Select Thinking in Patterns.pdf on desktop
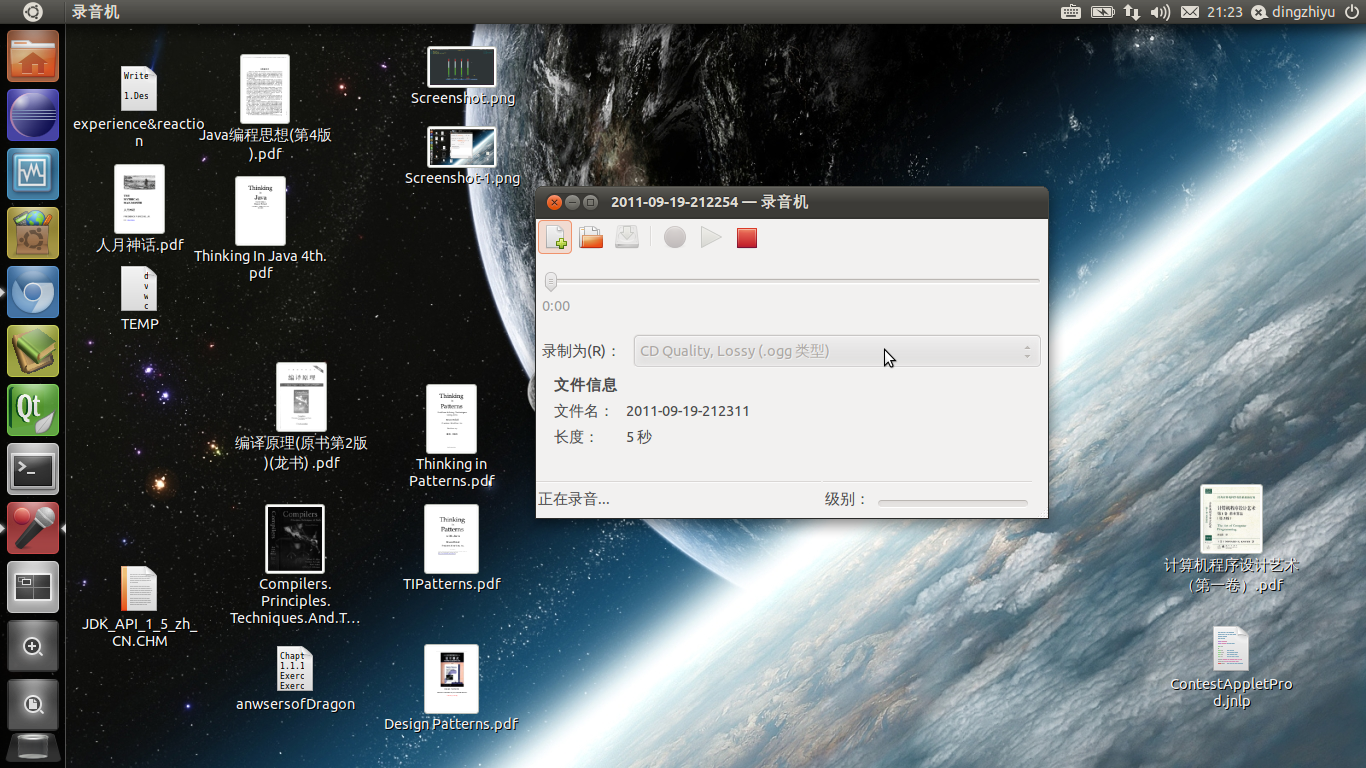The width and height of the screenshot is (1366, 768). pyautogui.click(x=451, y=436)
